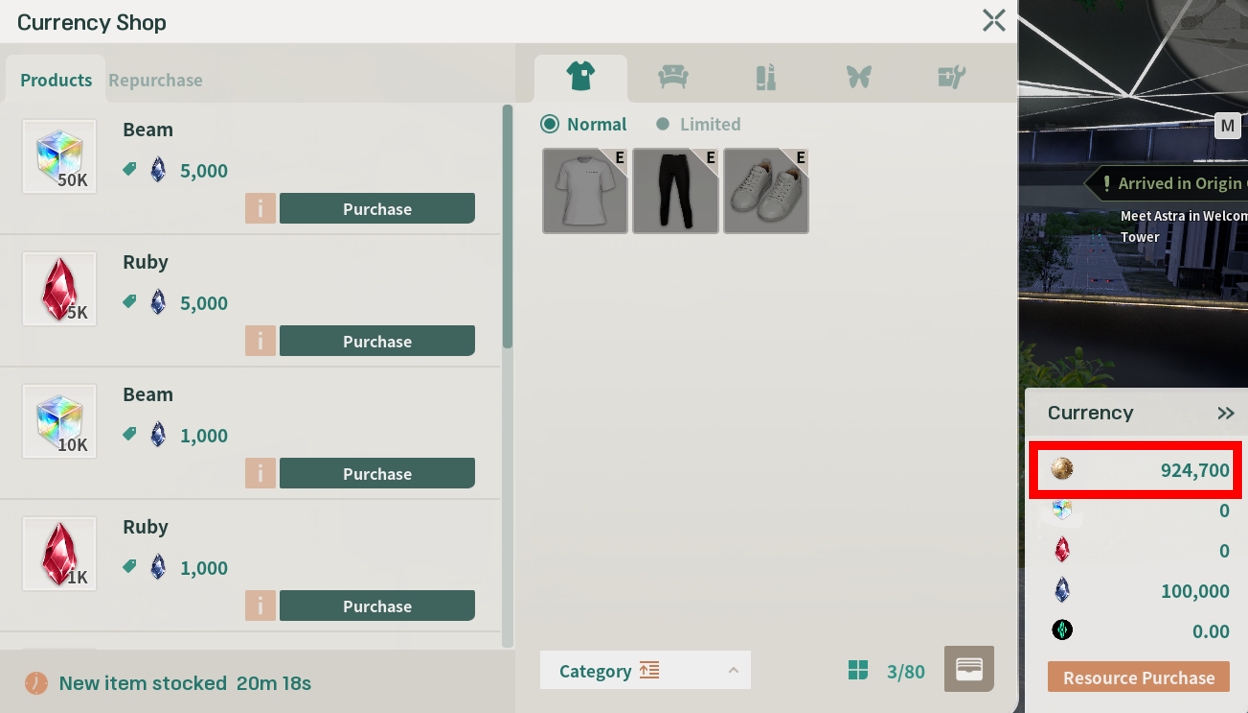Purchase the Beam 10K pack
The width and height of the screenshot is (1248, 713).
377,474
